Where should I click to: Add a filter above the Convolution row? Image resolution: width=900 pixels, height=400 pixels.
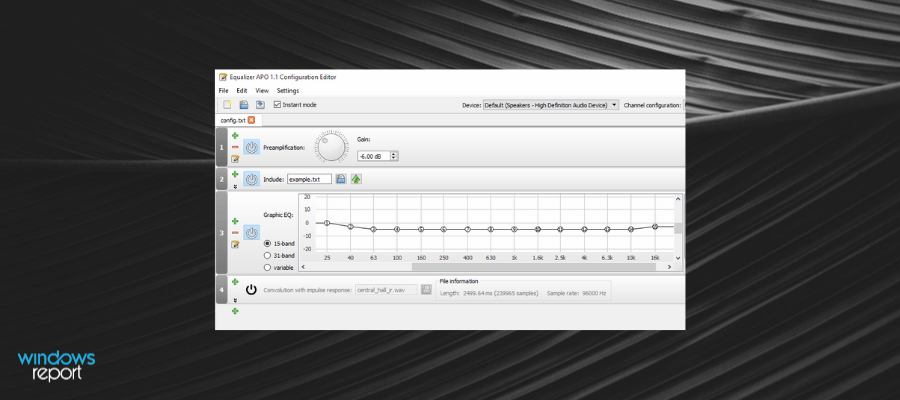click(235, 282)
